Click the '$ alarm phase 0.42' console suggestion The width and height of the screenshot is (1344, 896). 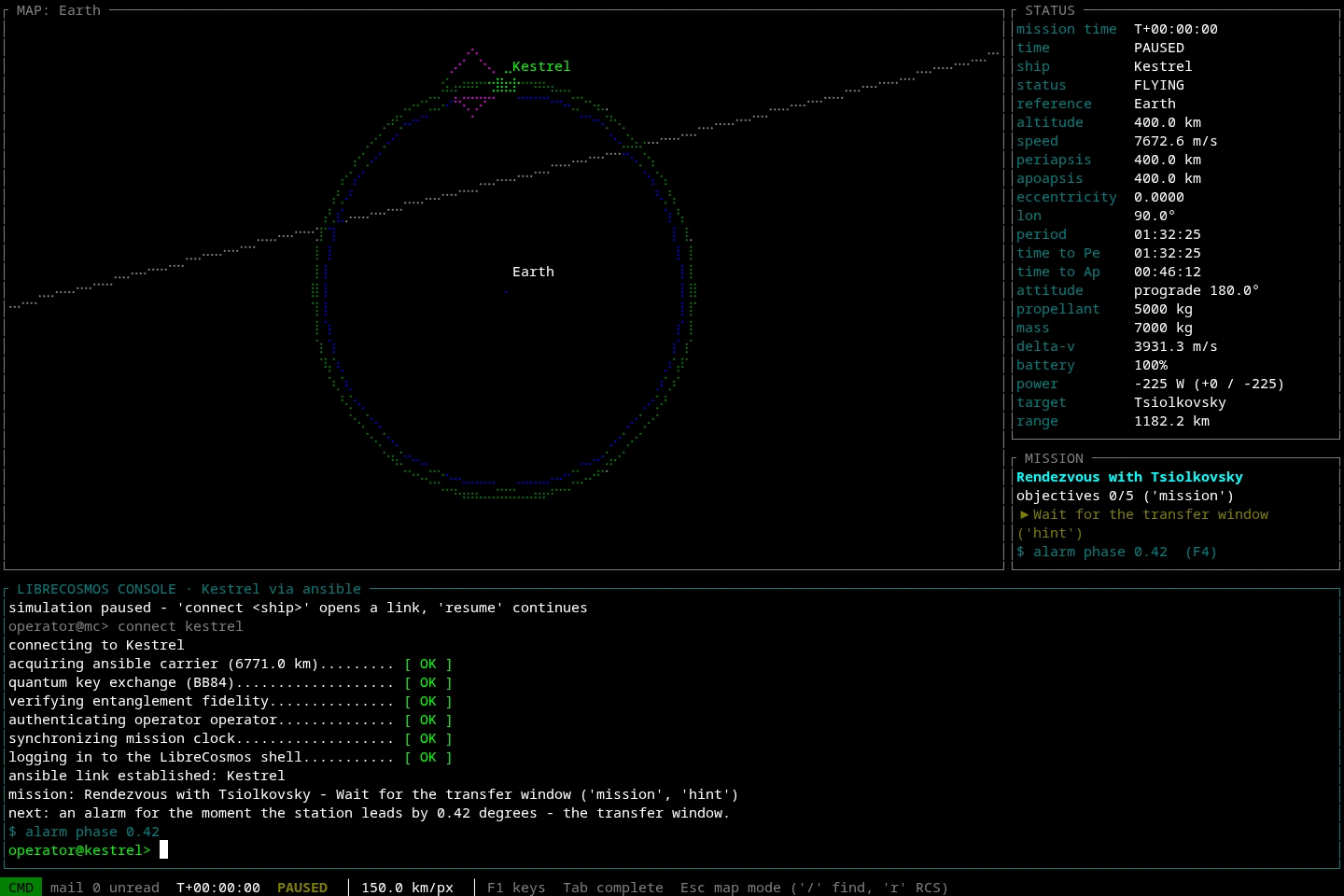84,832
